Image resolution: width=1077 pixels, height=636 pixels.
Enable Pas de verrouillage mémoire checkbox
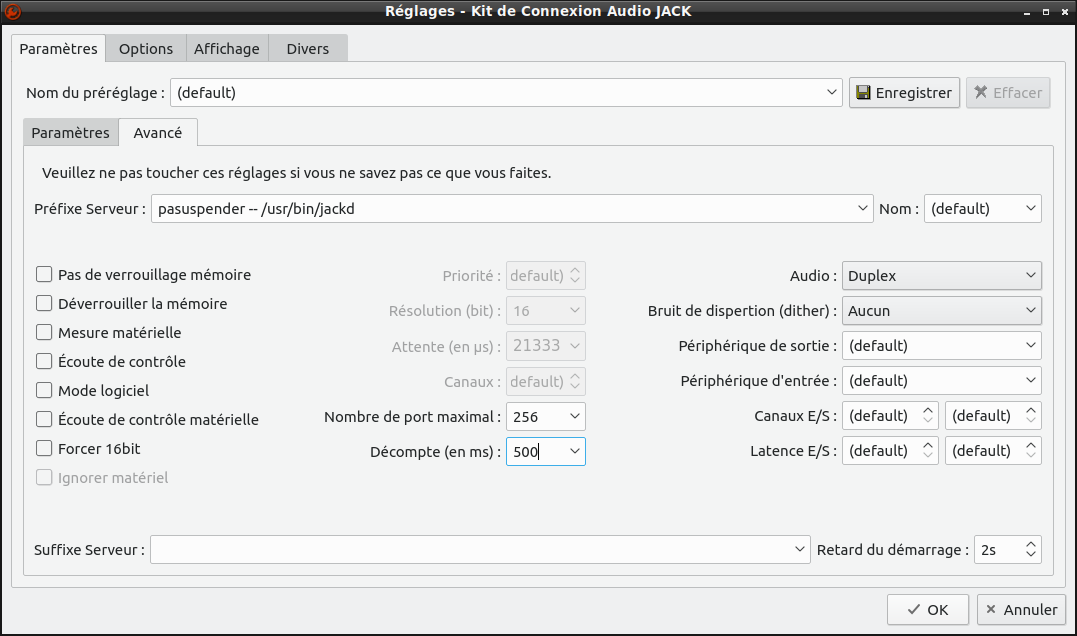[44, 275]
